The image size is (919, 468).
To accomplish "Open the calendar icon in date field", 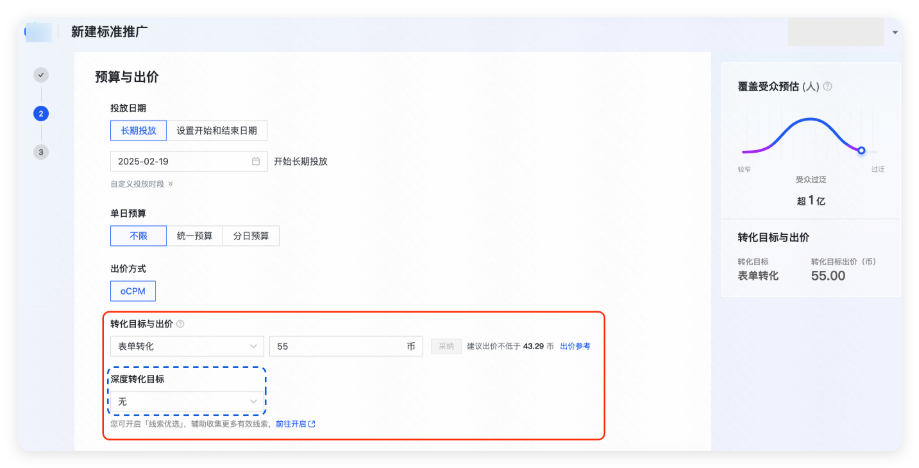I will tap(256, 161).
